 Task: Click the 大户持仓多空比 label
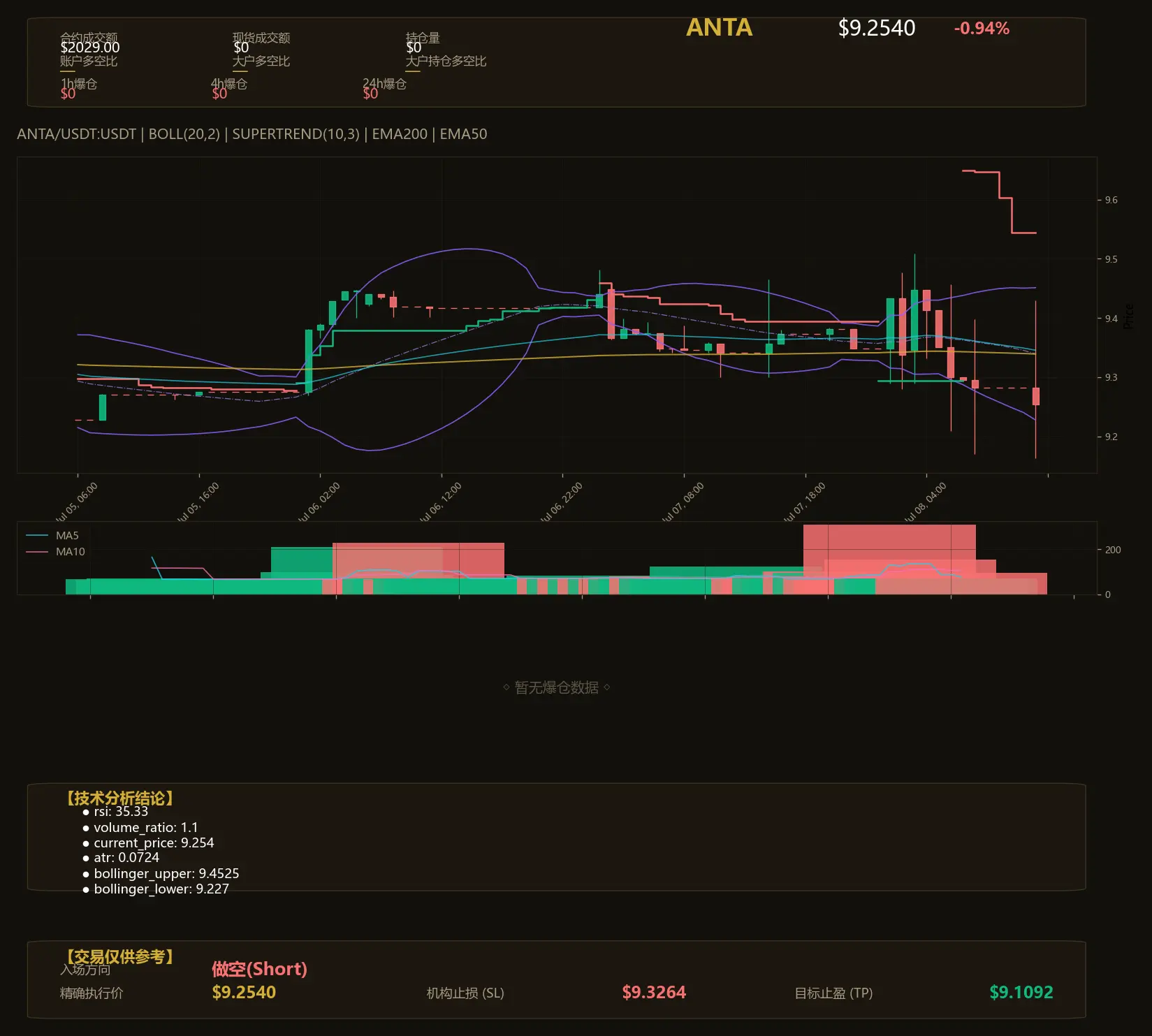coord(446,61)
